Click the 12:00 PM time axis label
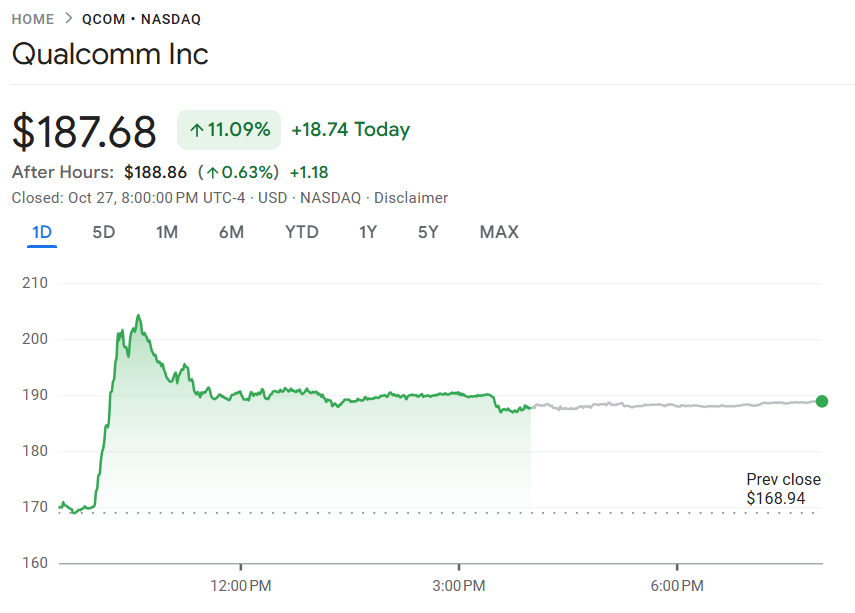This screenshot has width=855, height=613. (x=242, y=585)
